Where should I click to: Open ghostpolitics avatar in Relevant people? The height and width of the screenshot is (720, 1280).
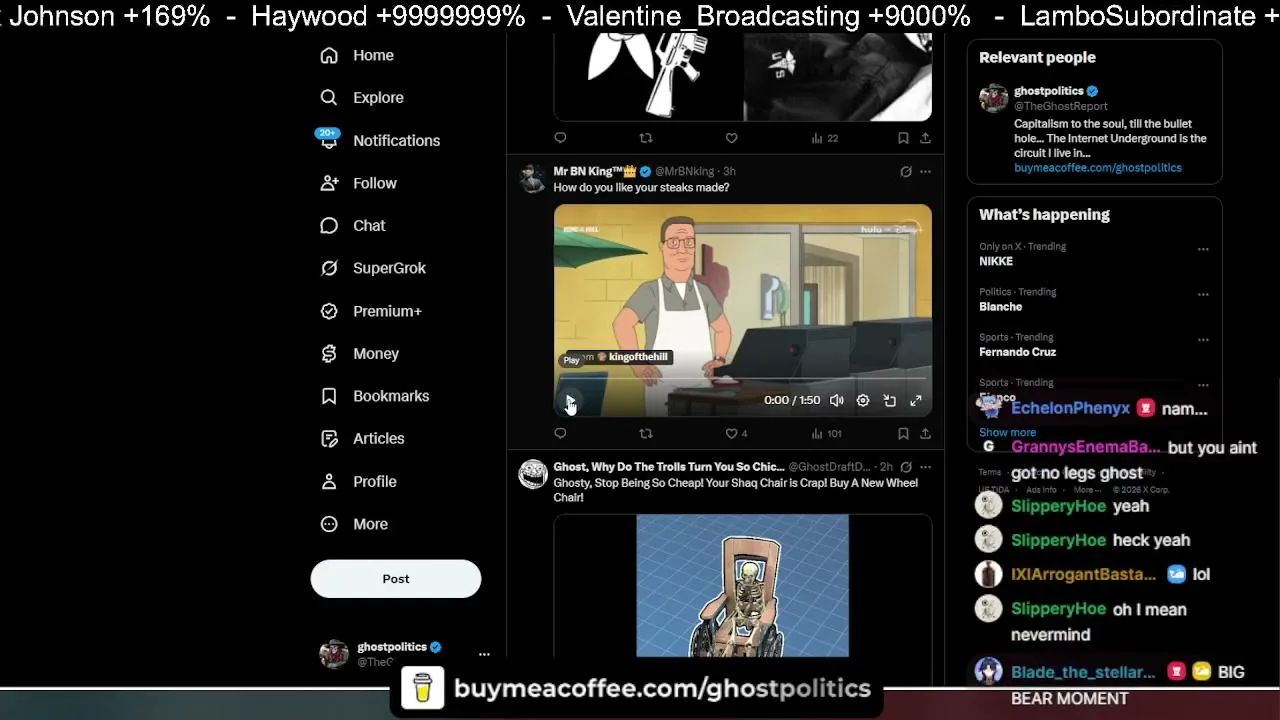click(993, 99)
